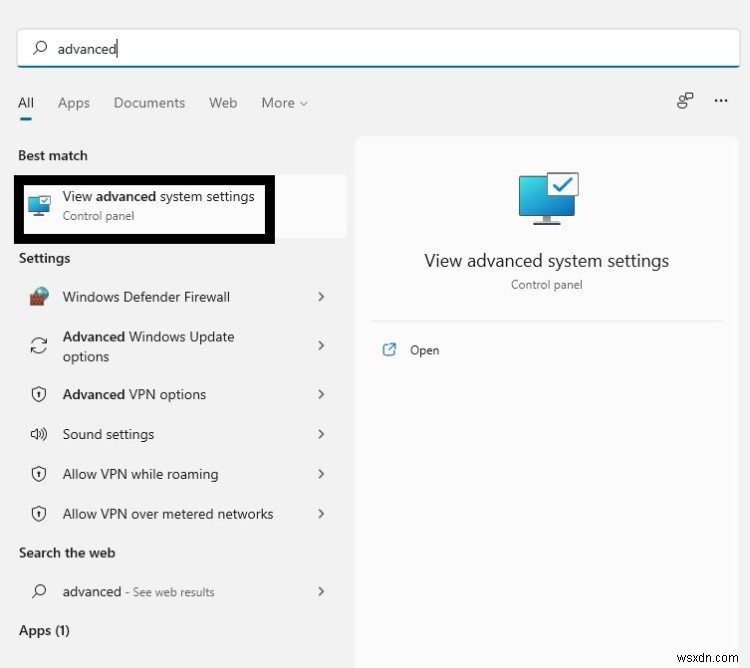Switch to the Documents tab
The width and height of the screenshot is (750, 668).
[149, 103]
